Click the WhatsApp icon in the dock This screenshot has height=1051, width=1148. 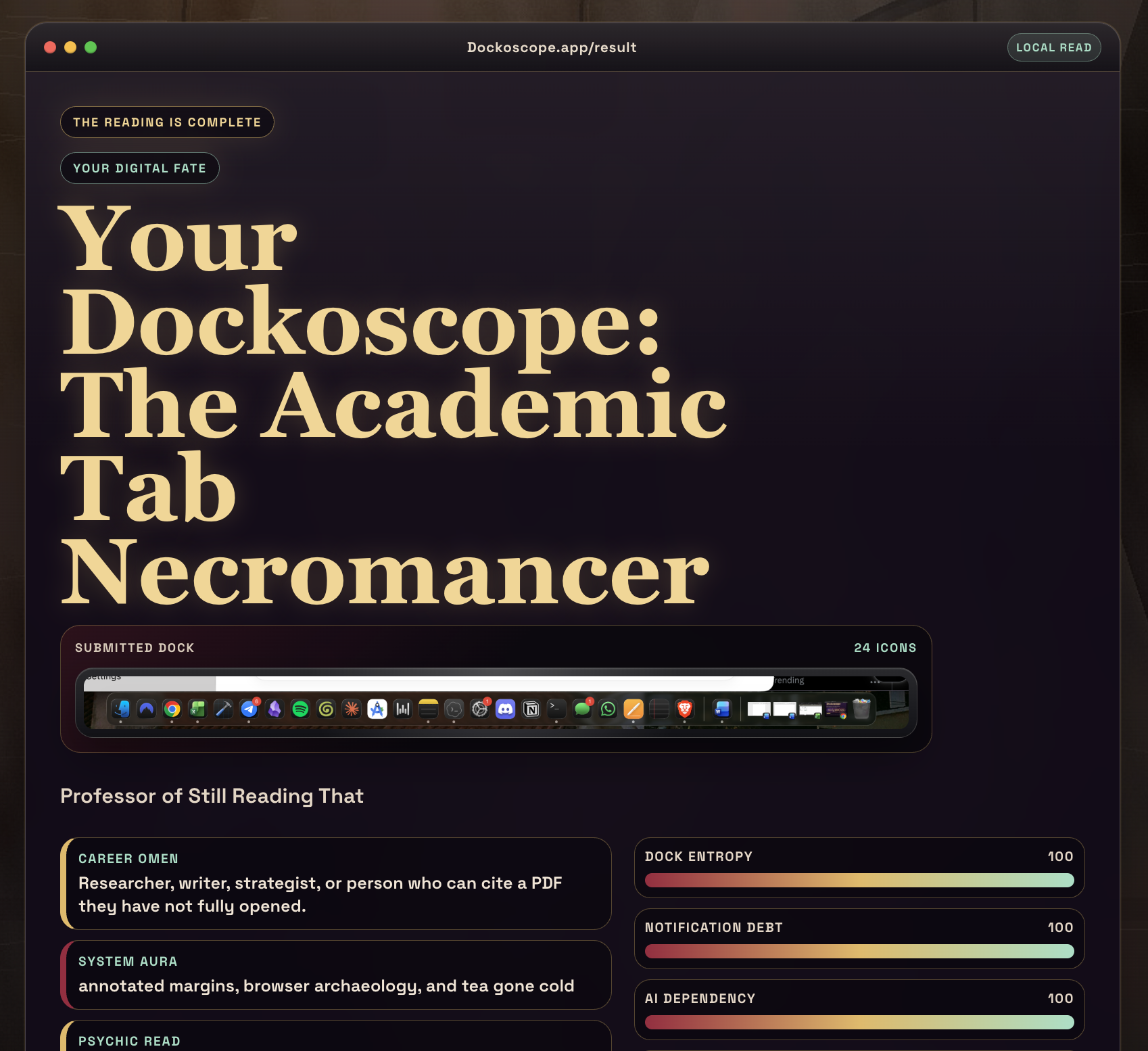point(608,709)
